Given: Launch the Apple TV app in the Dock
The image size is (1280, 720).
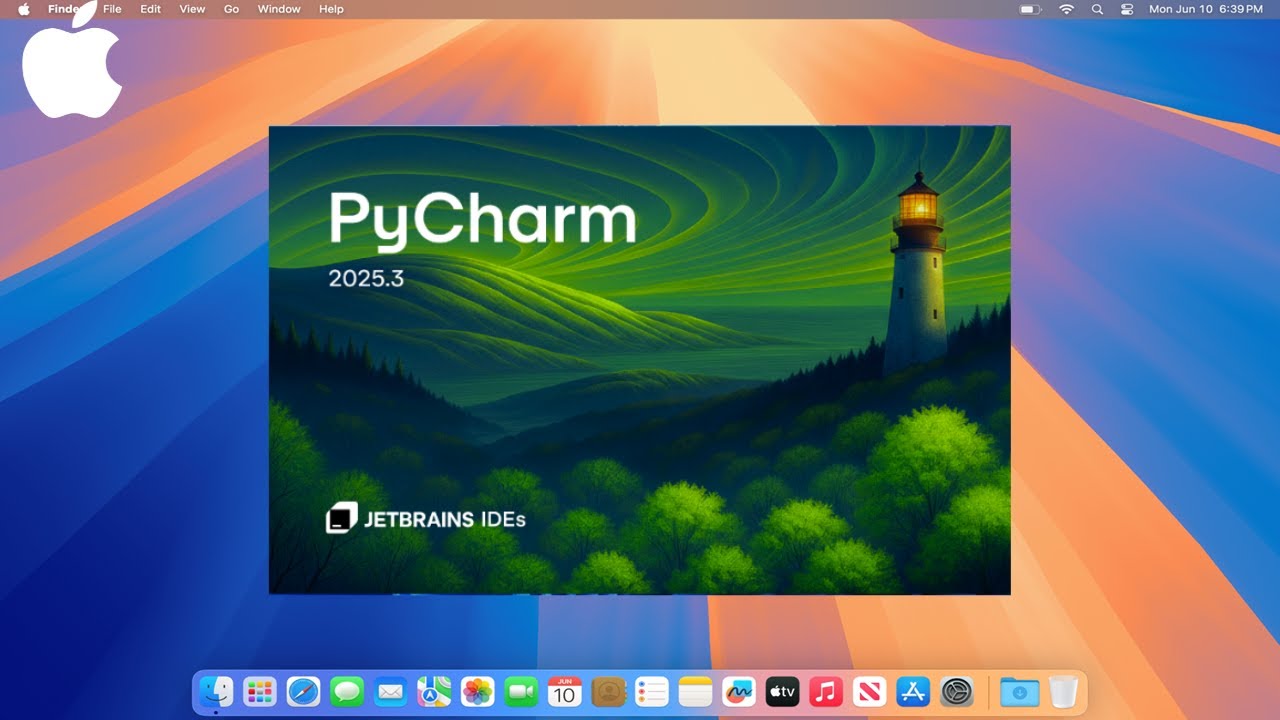Looking at the screenshot, I should click(782, 691).
